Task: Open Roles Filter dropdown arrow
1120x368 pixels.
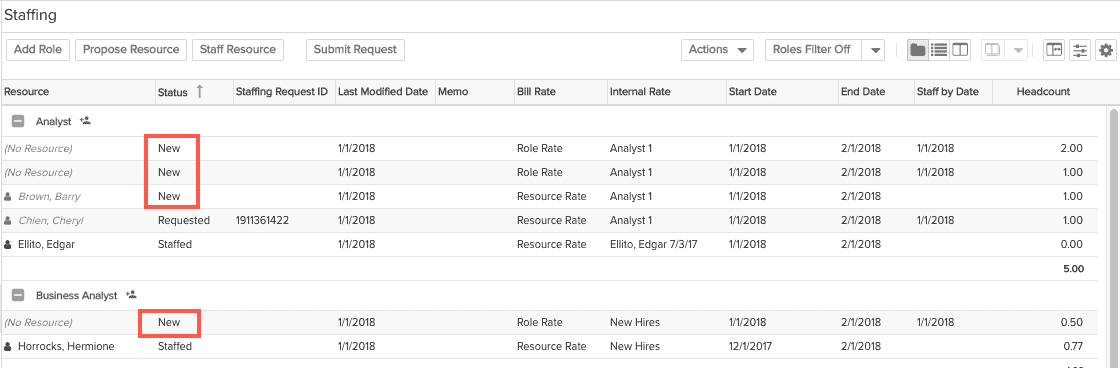Action: 874,50
